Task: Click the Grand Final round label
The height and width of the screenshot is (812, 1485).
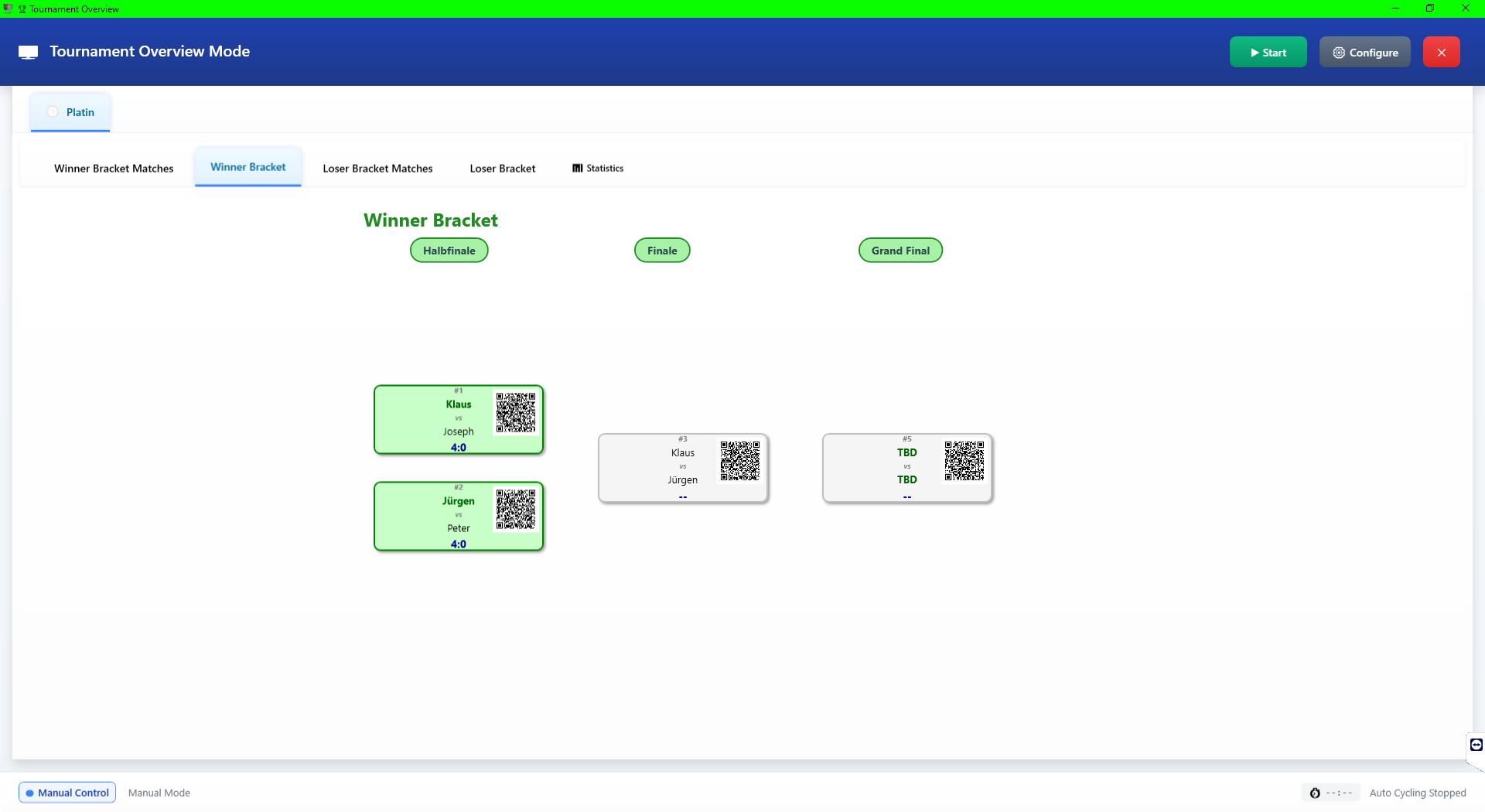Action: click(900, 251)
